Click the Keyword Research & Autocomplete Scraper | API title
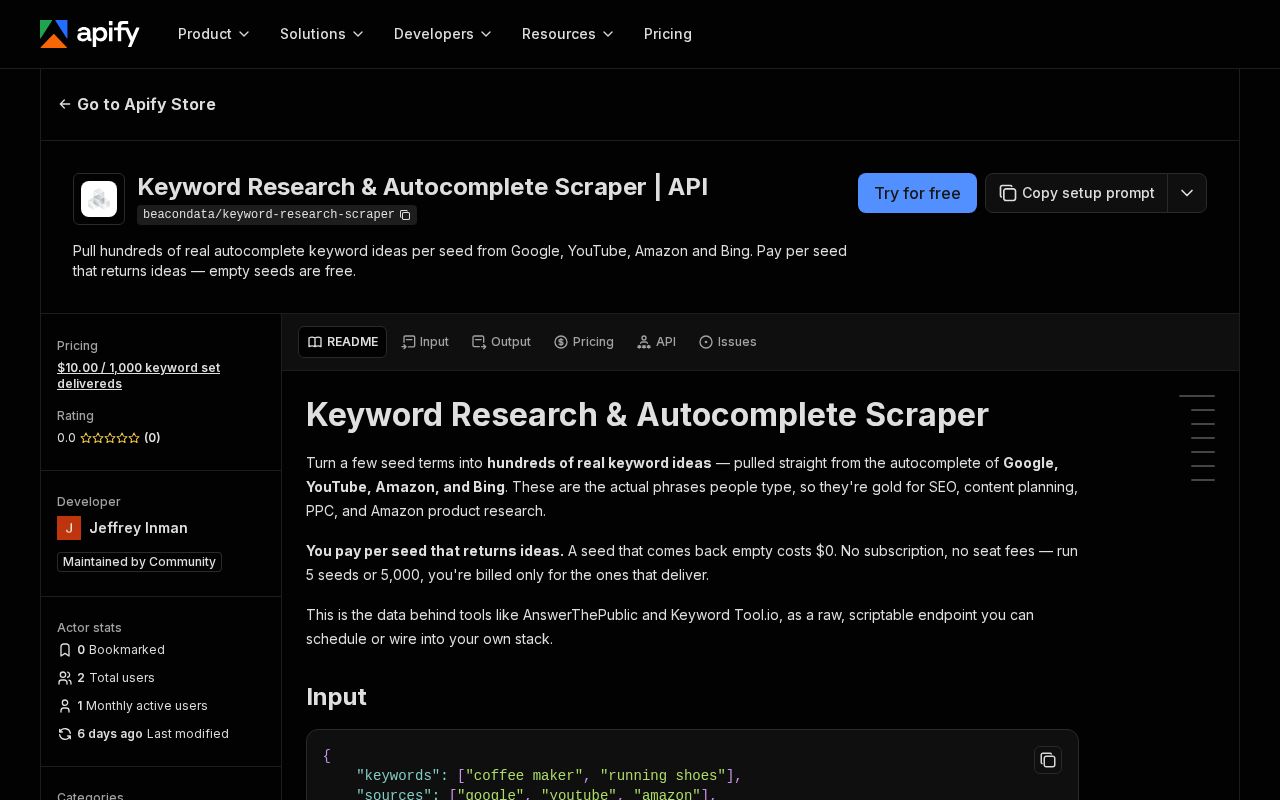 click(x=422, y=187)
